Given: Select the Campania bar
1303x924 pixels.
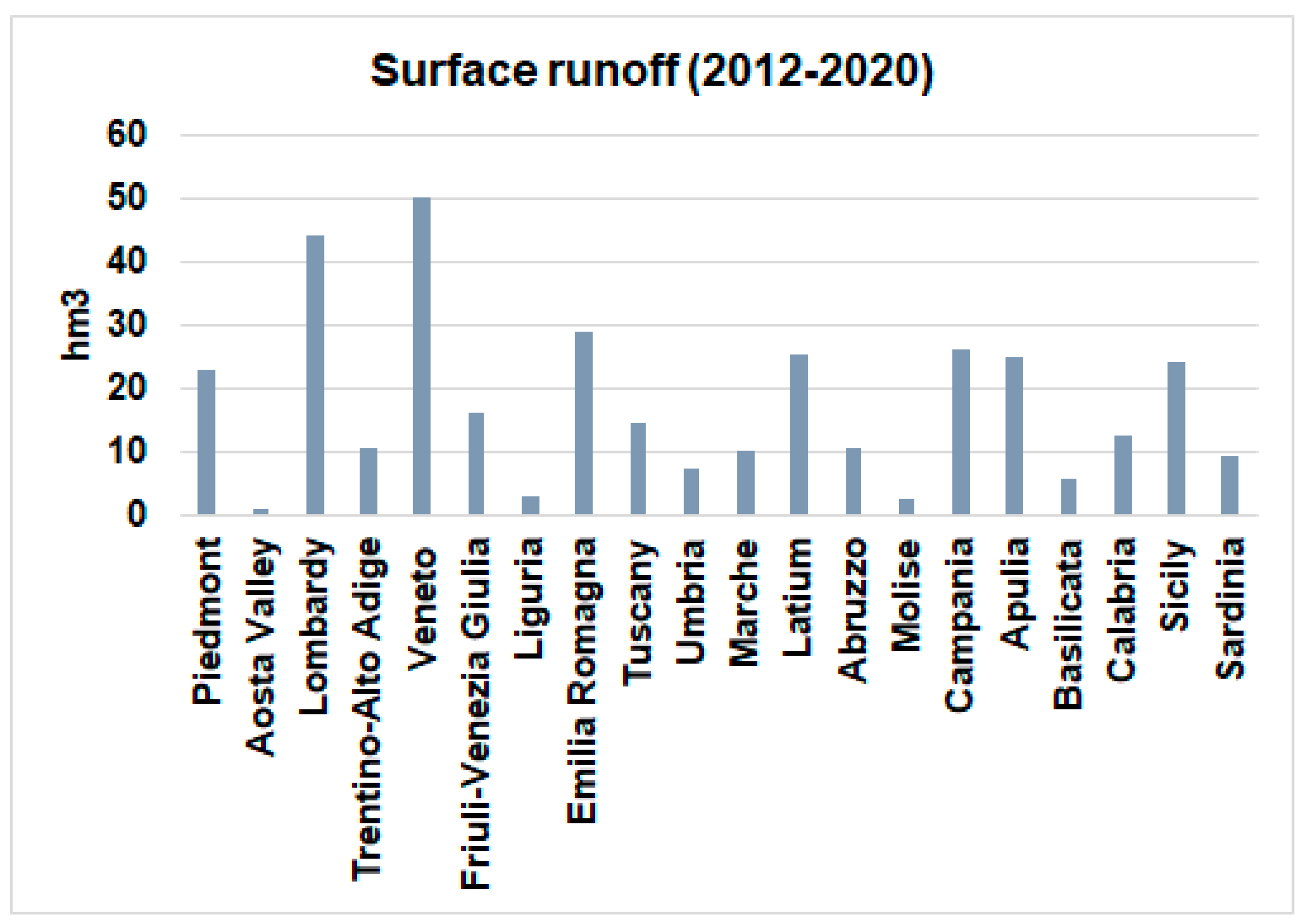Looking at the screenshot, I should click(960, 432).
